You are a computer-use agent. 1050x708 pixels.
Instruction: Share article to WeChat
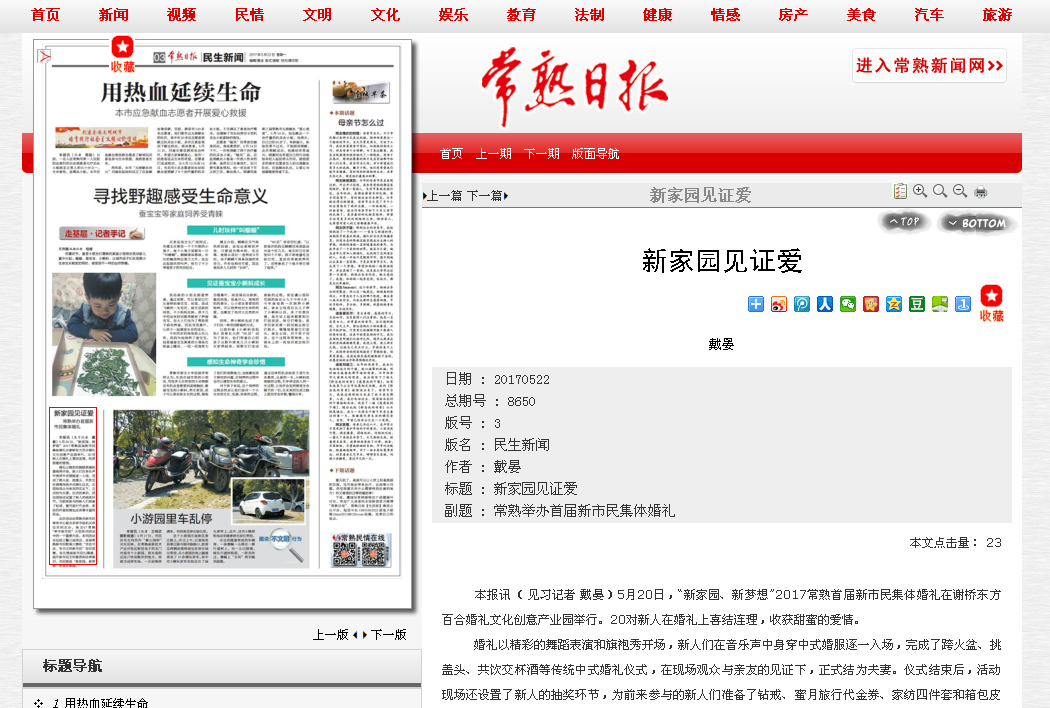point(848,304)
